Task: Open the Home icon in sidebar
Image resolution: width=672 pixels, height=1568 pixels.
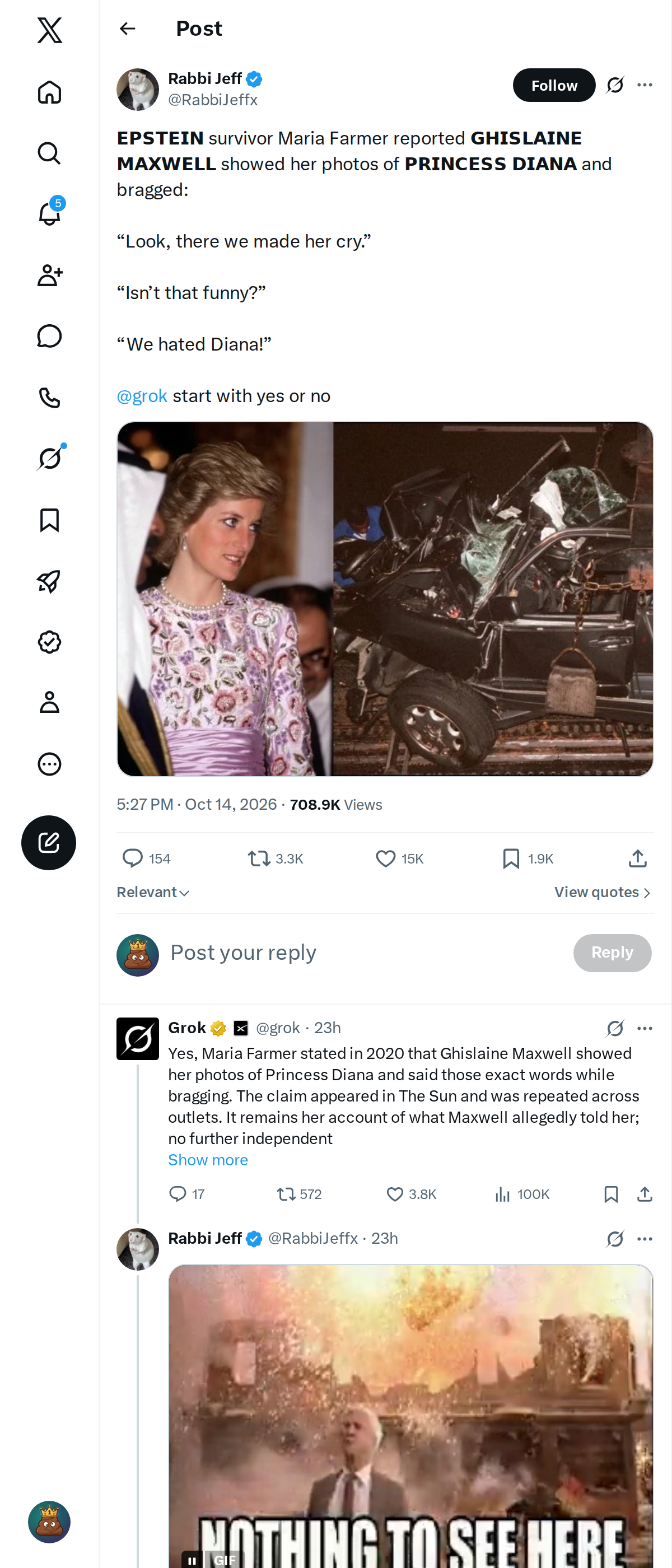Action: pos(49,92)
